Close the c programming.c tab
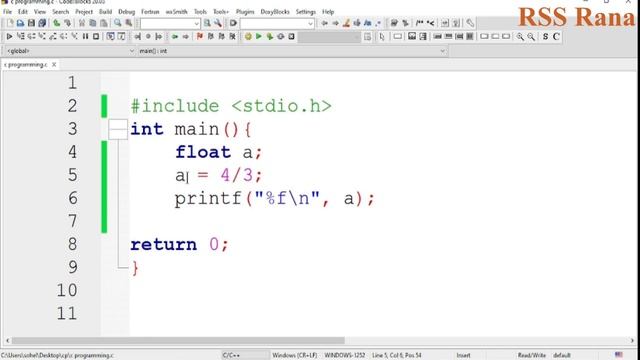Viewport: 640px width, 360px height. [x=54, y=65]
